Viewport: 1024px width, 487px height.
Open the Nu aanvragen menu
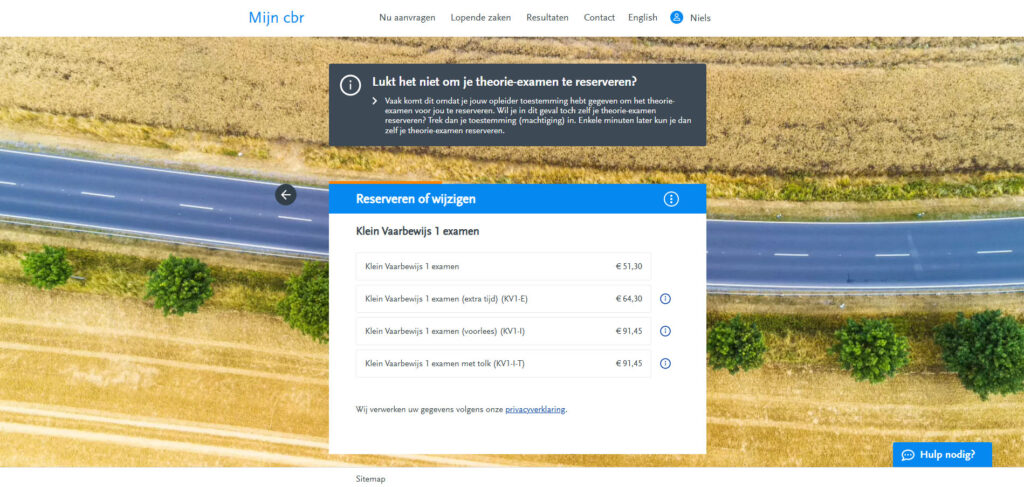click(407, 18)
